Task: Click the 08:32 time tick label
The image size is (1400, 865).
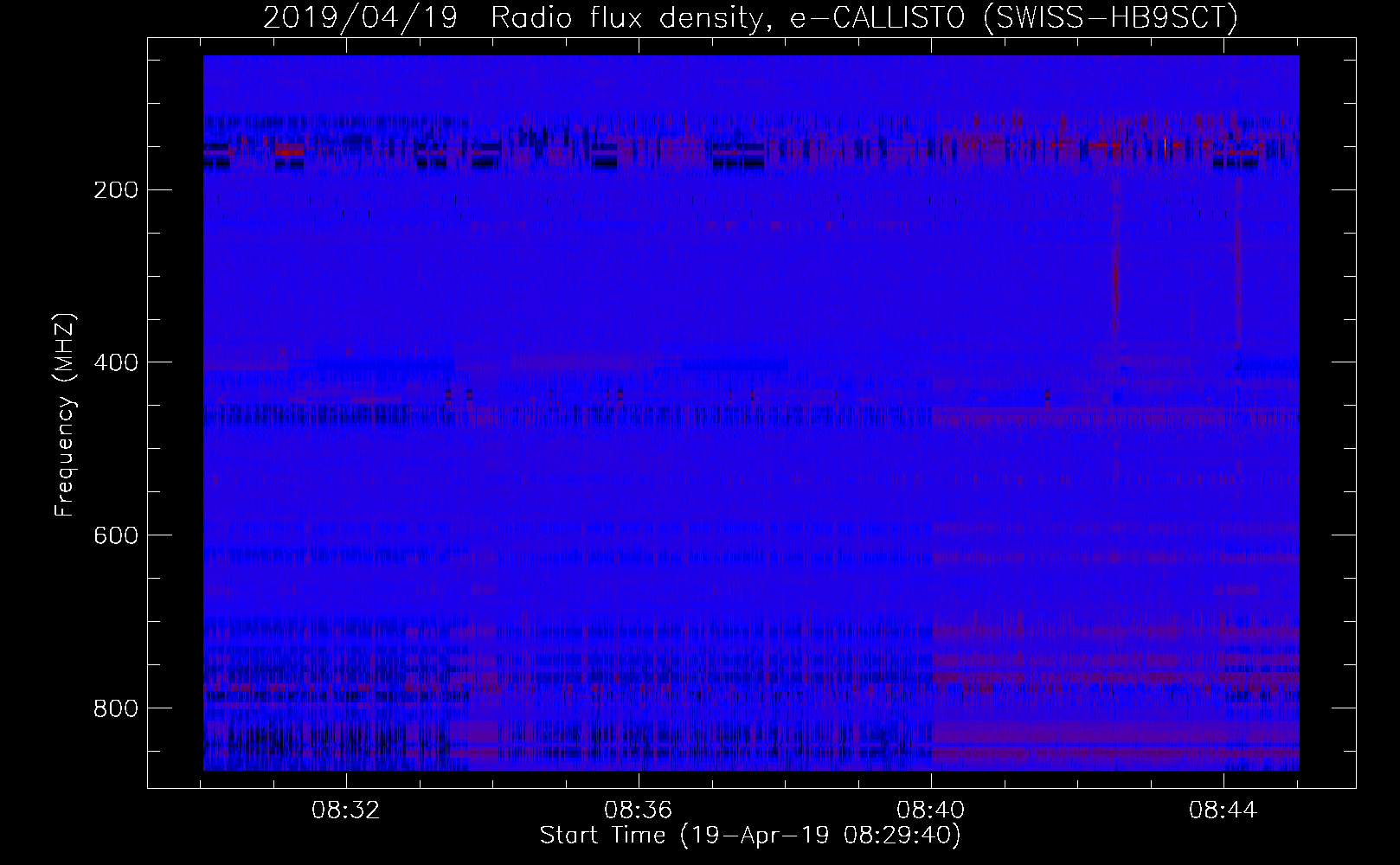Action: point(346,811)
